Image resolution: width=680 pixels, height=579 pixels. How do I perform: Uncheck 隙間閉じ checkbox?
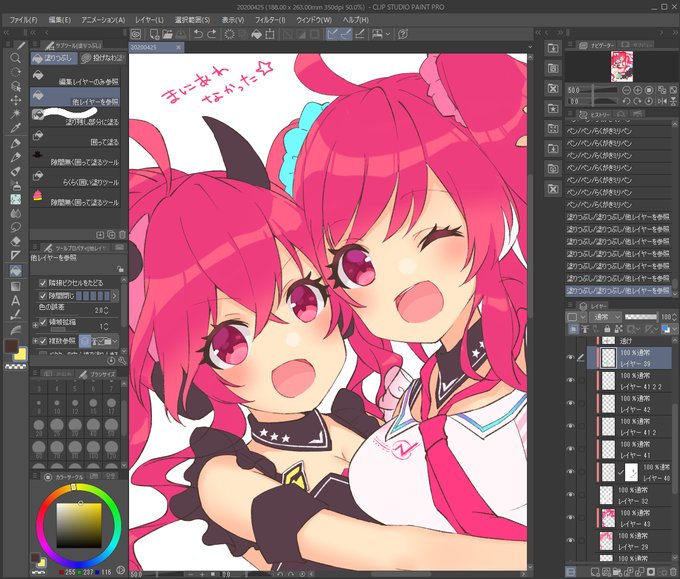pos(42,296)
